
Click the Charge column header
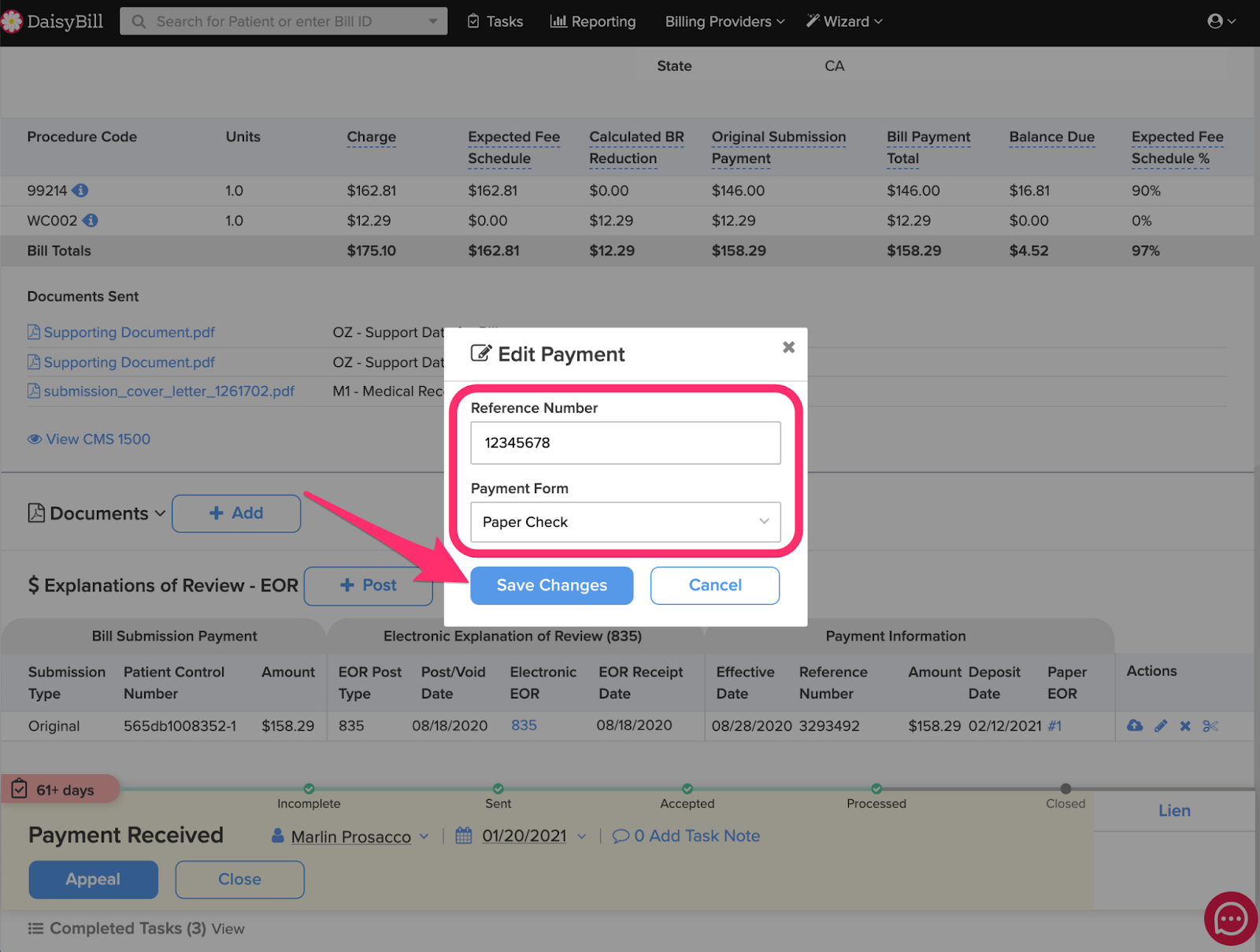(x=372, y=137)
